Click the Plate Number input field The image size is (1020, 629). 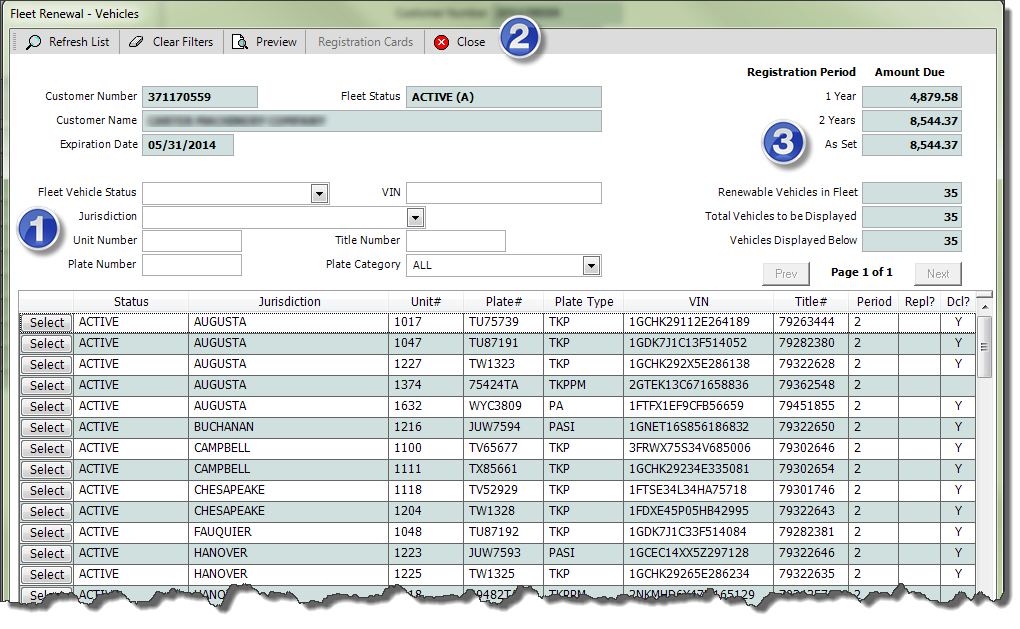(x=192, y=265)
